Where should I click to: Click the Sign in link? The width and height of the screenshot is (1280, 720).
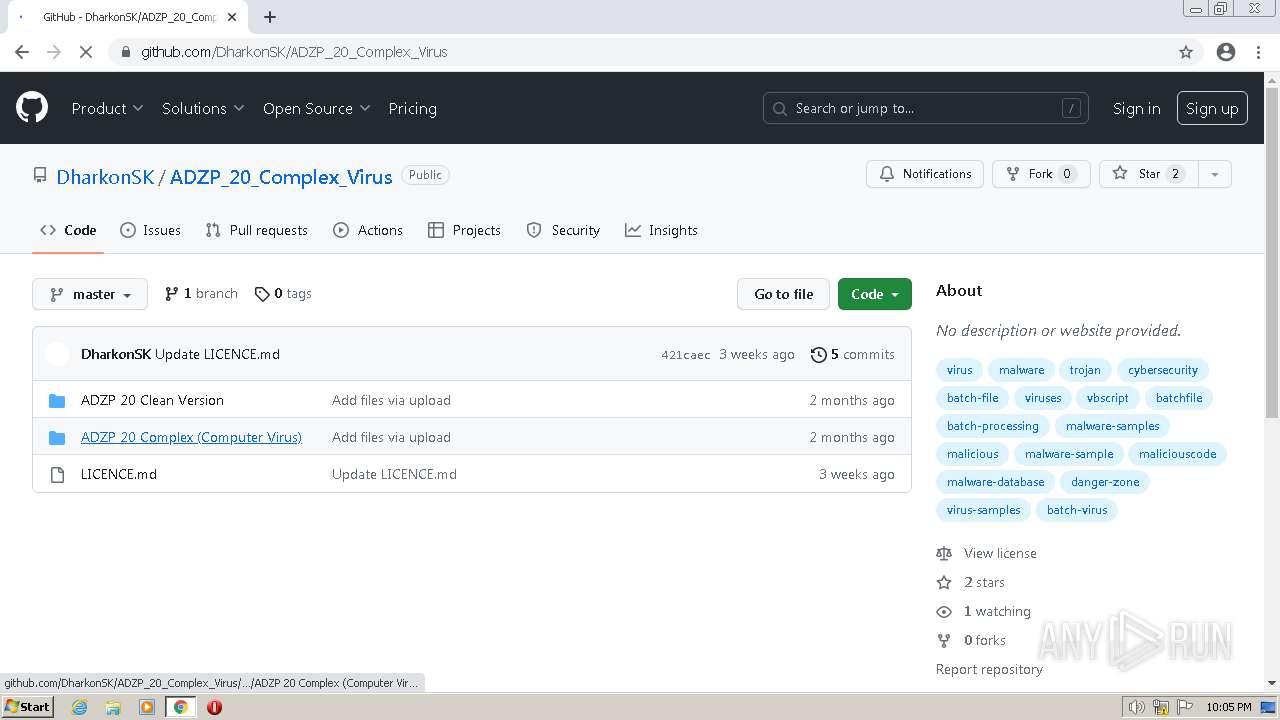tap(1137, 108)
